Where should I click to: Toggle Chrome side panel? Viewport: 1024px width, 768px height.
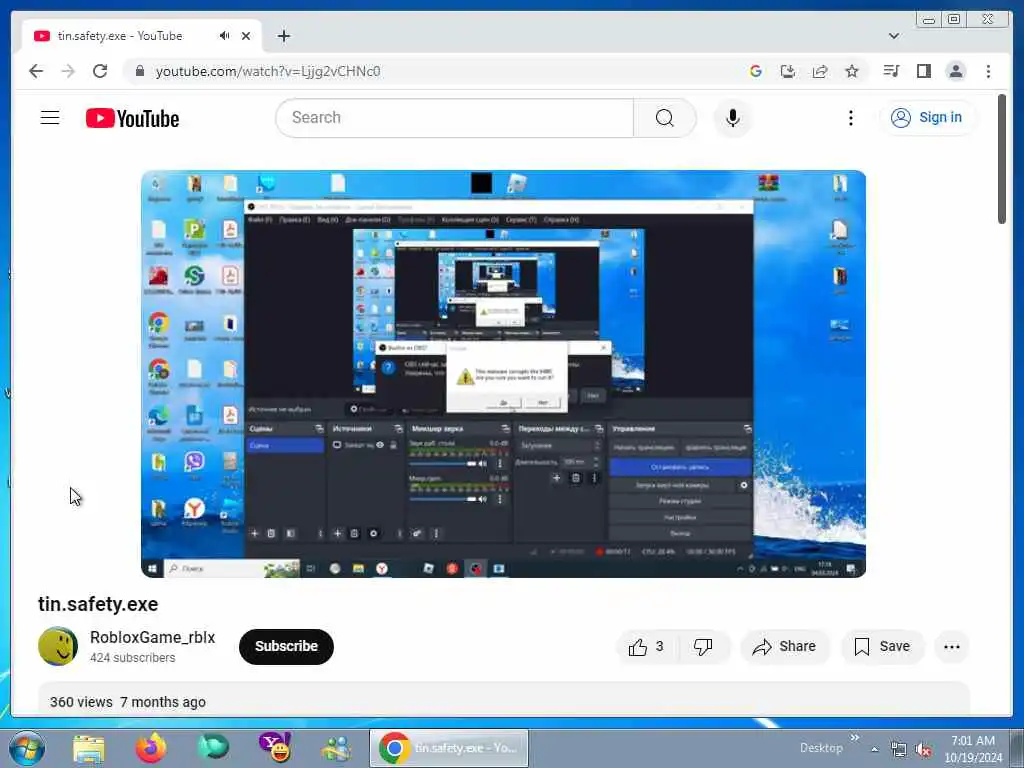coord(923,71)
